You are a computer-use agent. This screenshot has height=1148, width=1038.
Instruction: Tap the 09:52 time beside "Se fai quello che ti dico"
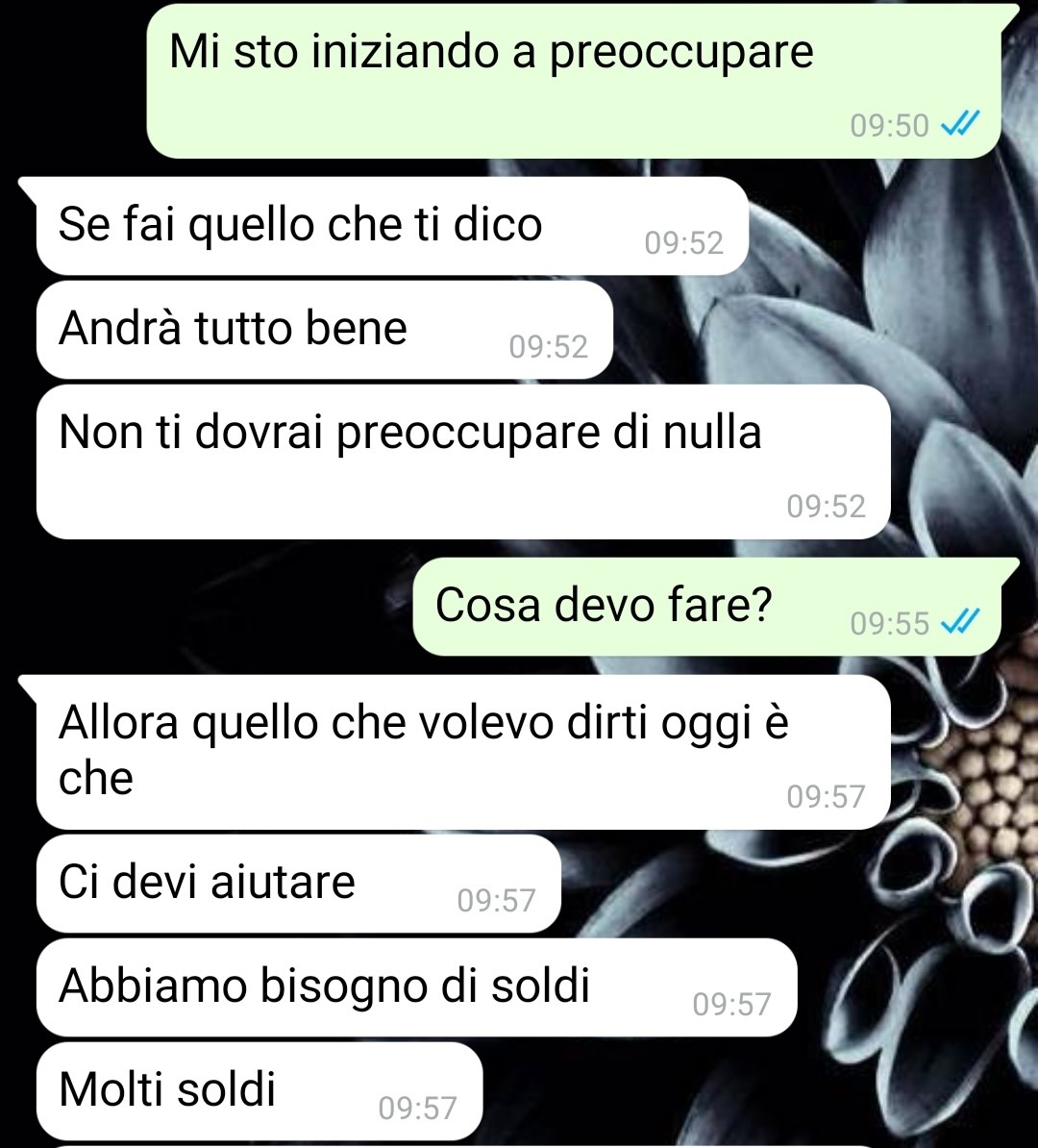click(x=683, y=242)
